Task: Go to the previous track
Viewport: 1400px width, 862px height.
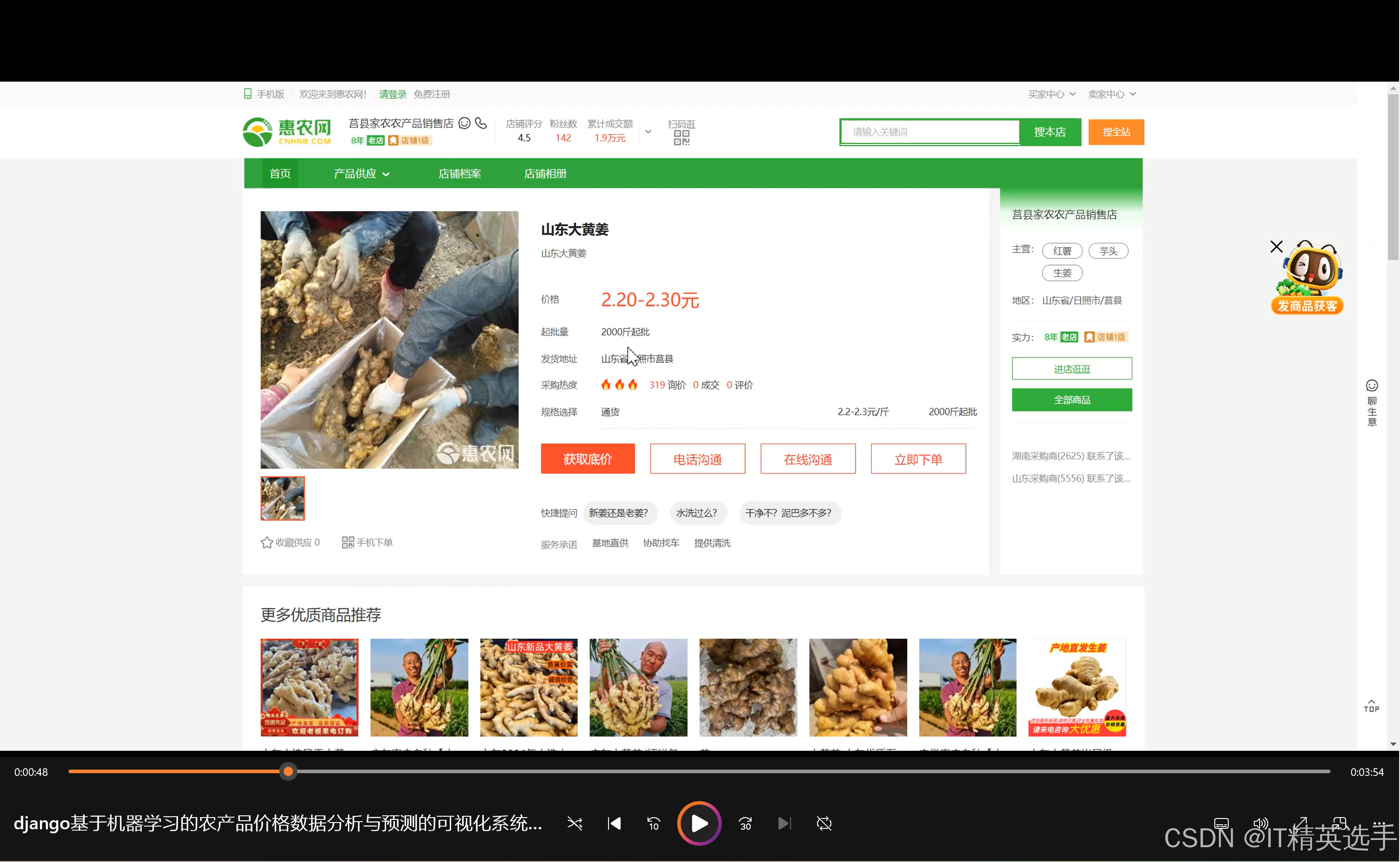Action: 614,823
